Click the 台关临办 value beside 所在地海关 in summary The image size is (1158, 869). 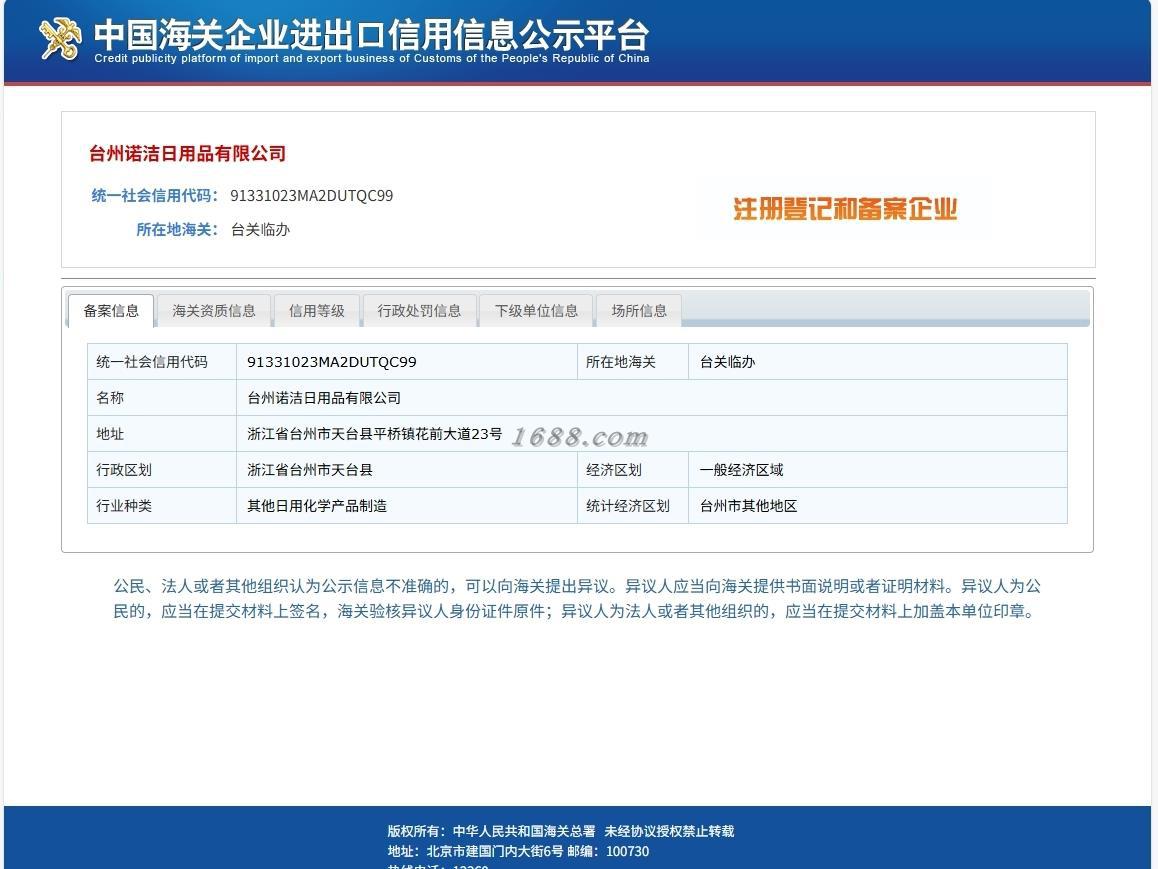tap(261, 230)
